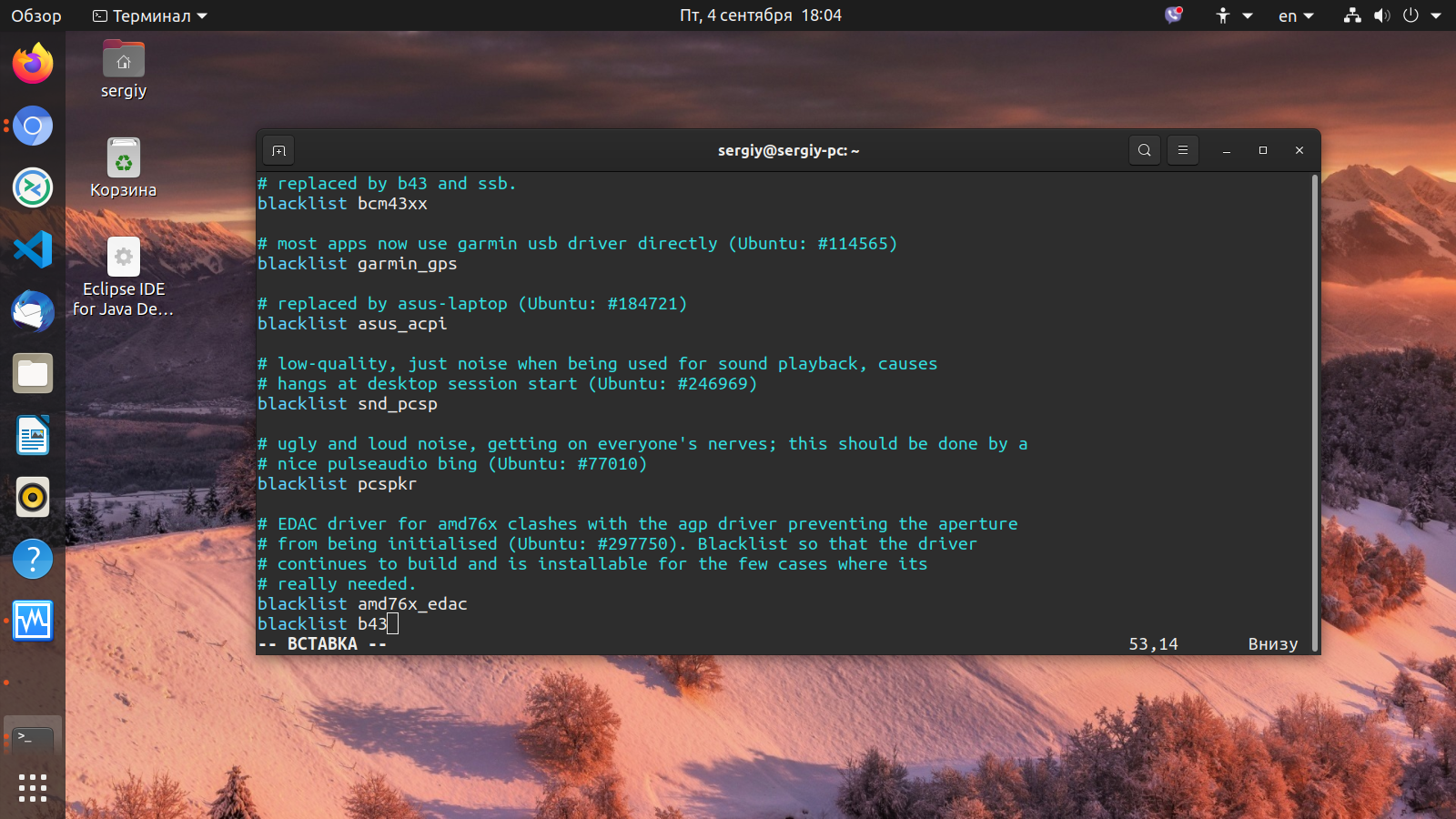1456x819 pixels.
Task: Open new tab in terminal window
Action: point(279,150)
